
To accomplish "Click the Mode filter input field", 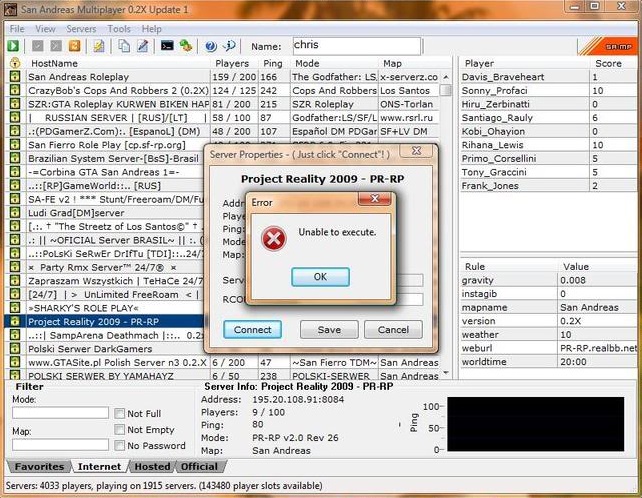I will point(60,412).
